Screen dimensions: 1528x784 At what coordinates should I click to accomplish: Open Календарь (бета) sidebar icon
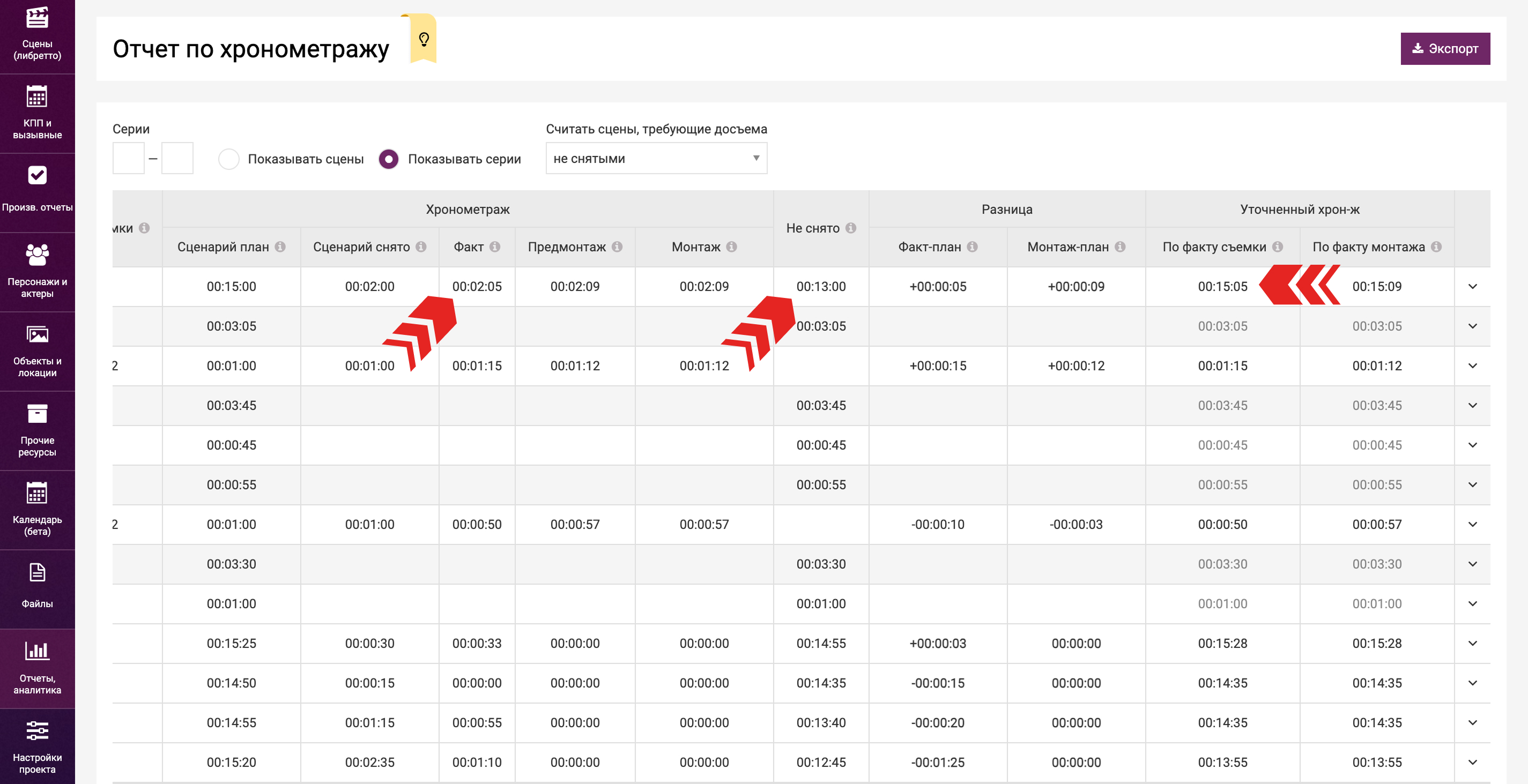[37, 494]
